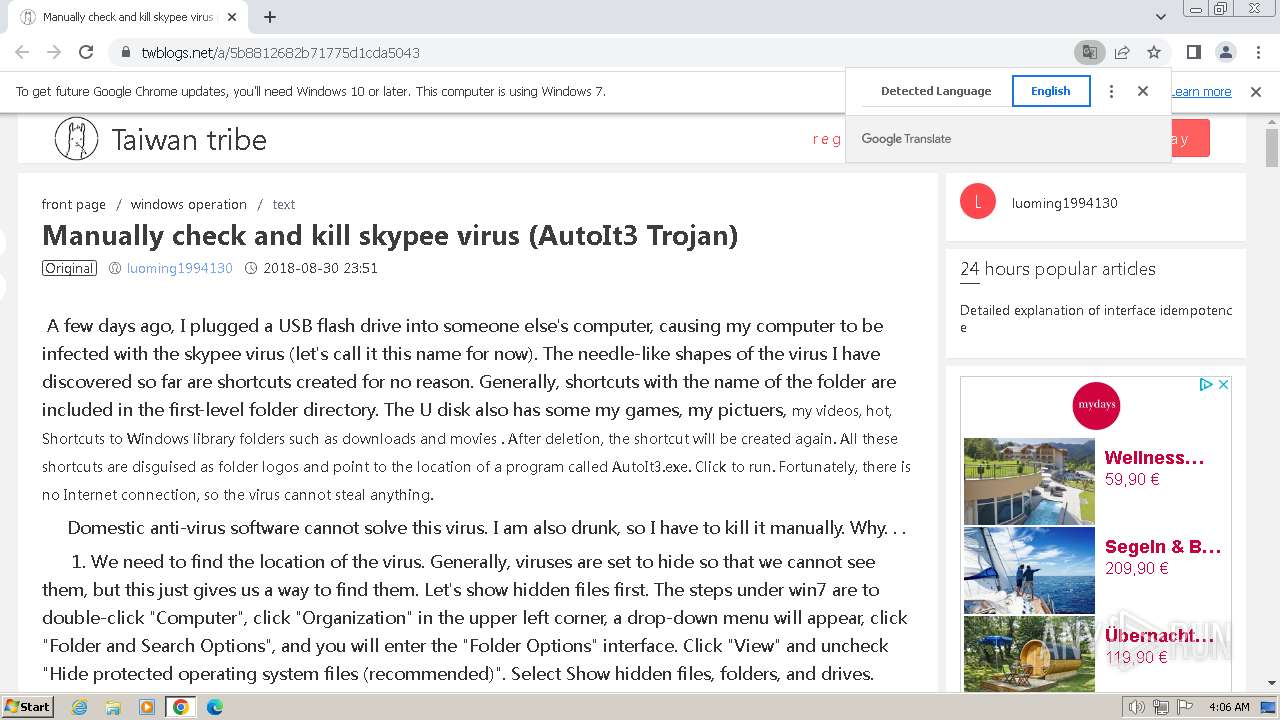
Task: Click the '24 hours popular articles' heading
Action: [1058, 269]
